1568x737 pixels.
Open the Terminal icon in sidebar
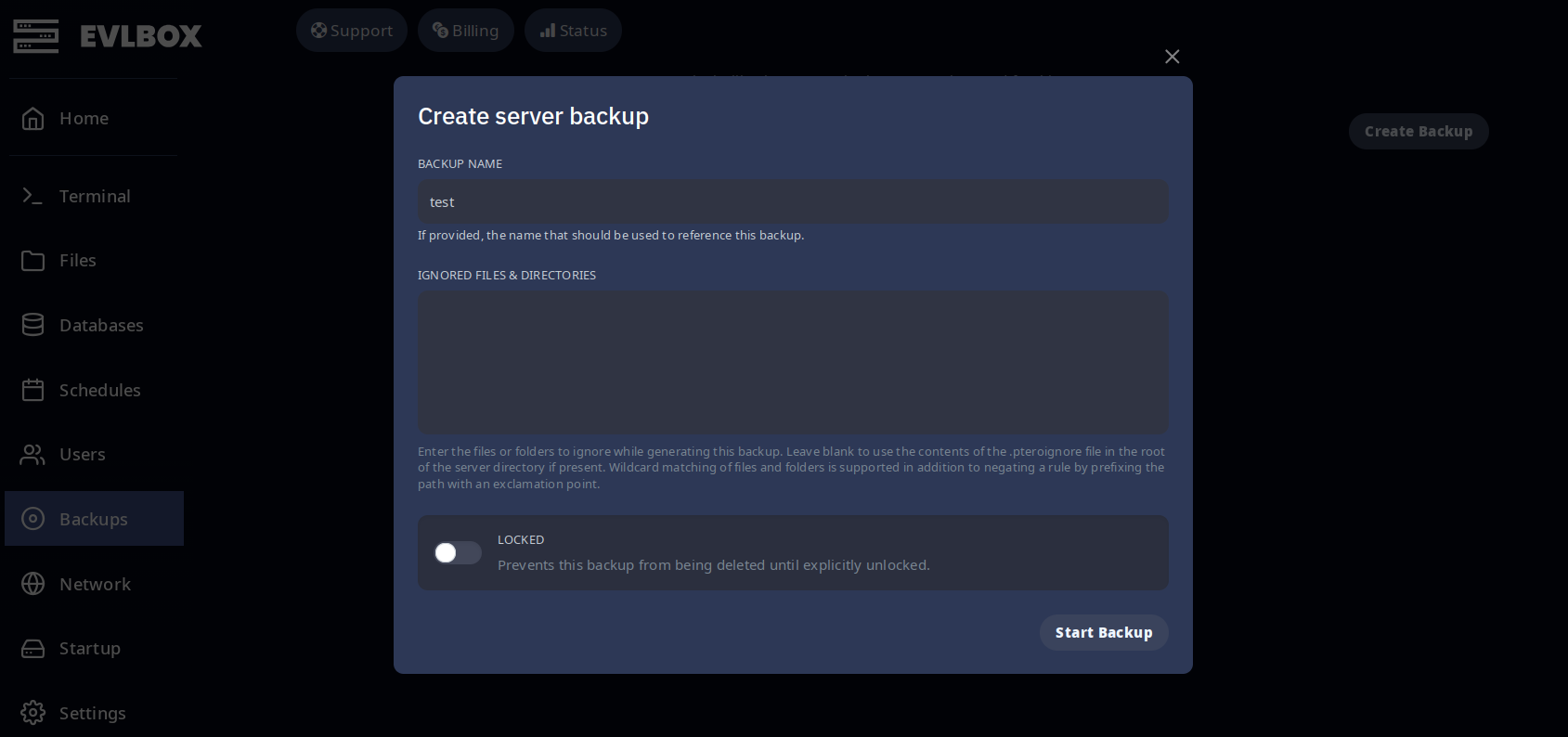tap(33, 196)
